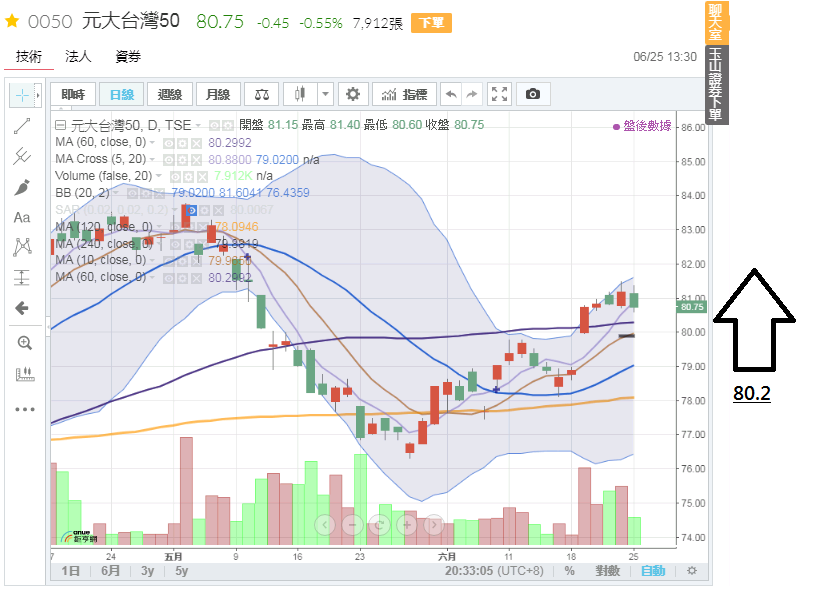Click the orange 下單 order button
830x600 pixels.
[431, 23]
